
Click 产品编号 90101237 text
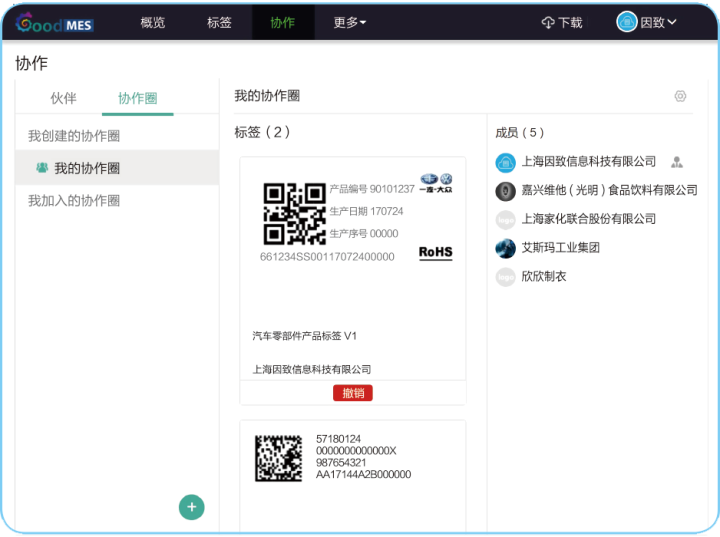click(372, 189)
